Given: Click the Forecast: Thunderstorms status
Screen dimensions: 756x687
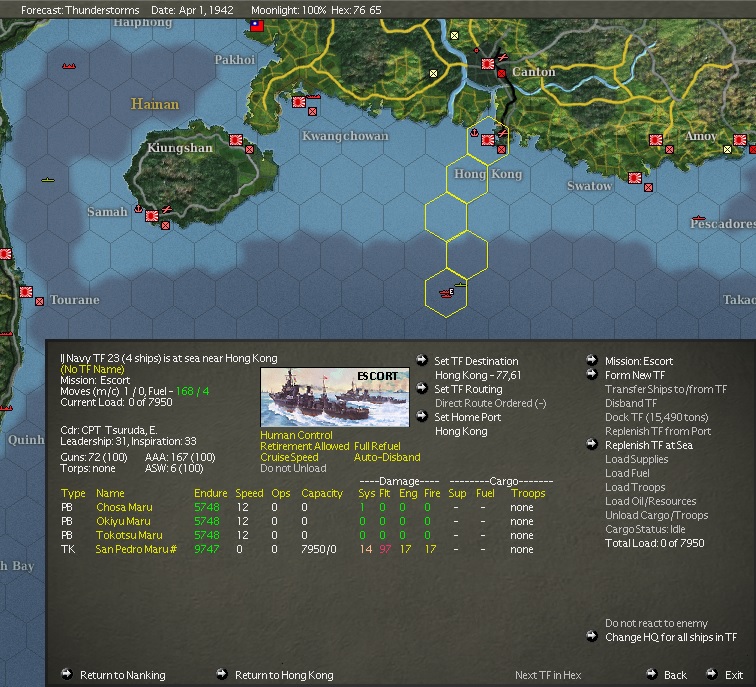Looking at the screenshot, I should (80, 10).
